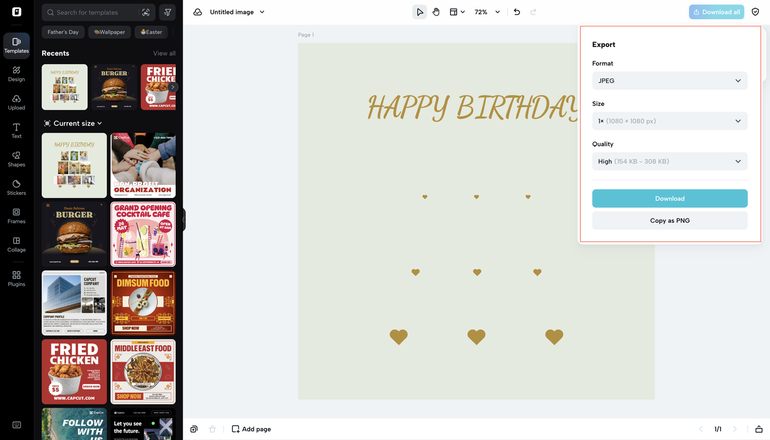Activate the hand pan tool

point(436,12)
